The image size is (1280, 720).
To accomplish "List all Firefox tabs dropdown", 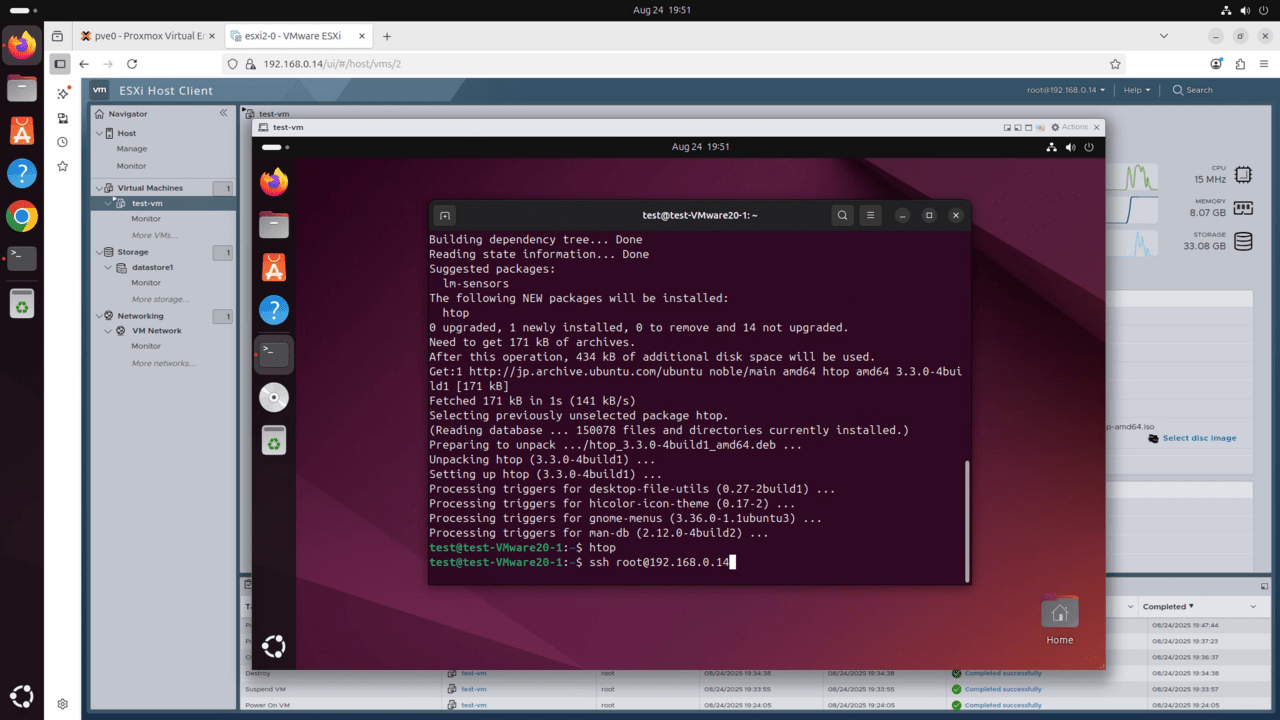I will point(1164,36).
